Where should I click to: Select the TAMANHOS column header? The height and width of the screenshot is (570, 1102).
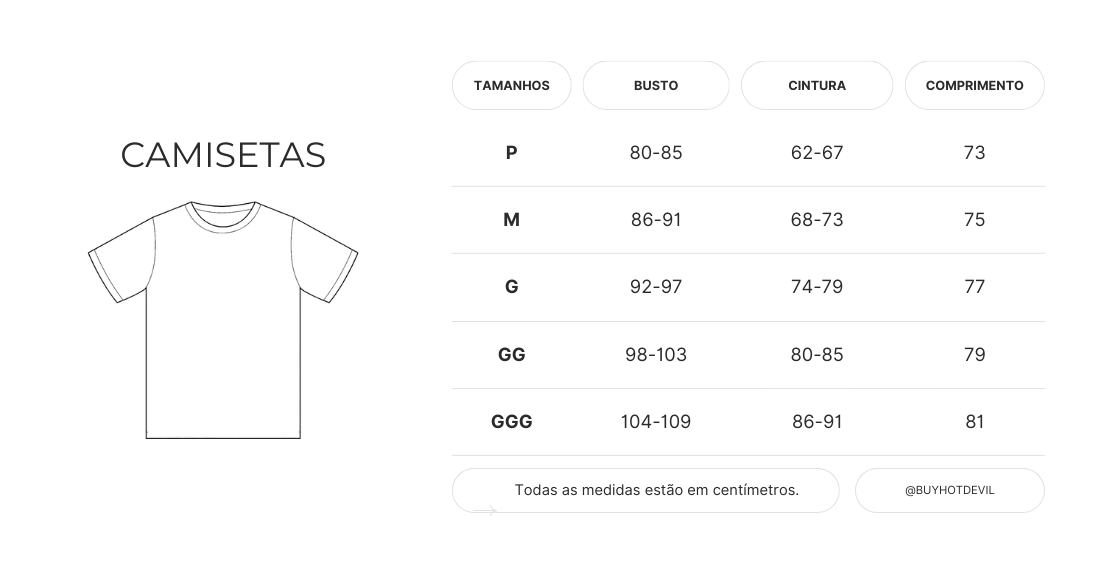tap(511, 86)
